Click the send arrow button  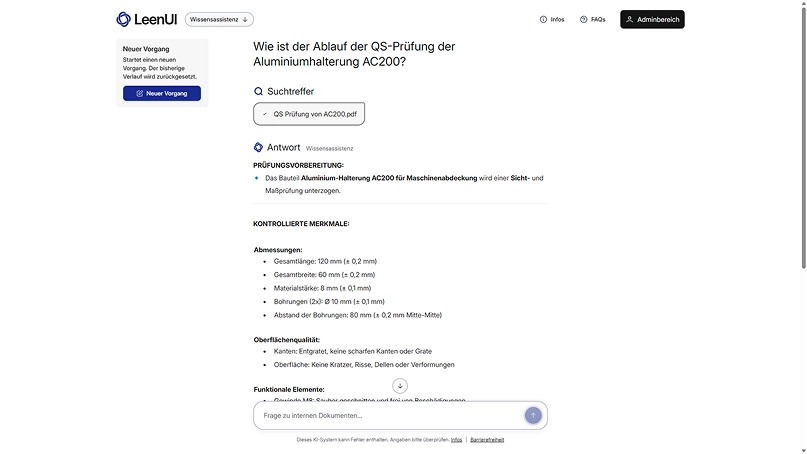point(533,415)
